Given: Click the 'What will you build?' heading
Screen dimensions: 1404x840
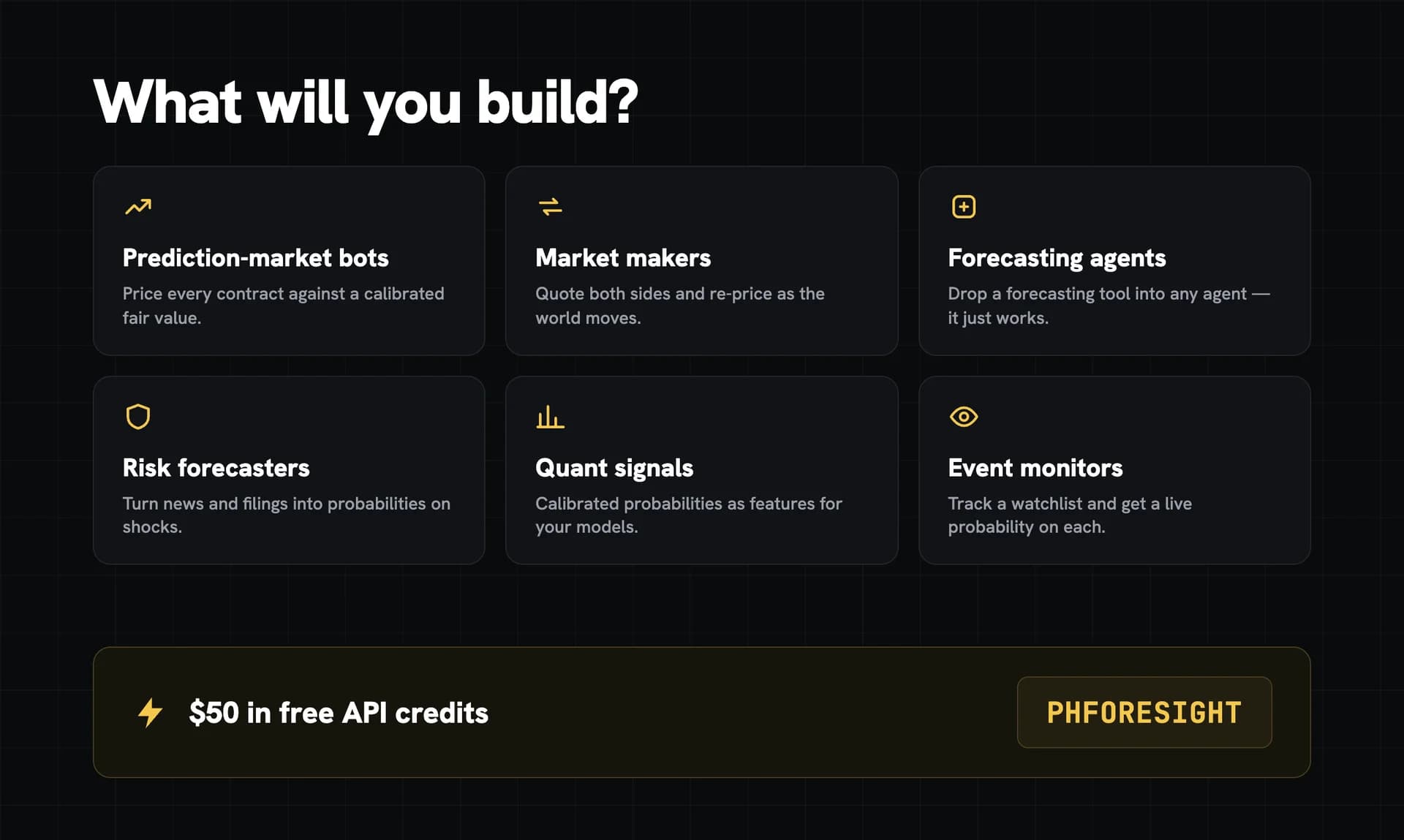Looking at the screenshot, I should tap(366, 103).
